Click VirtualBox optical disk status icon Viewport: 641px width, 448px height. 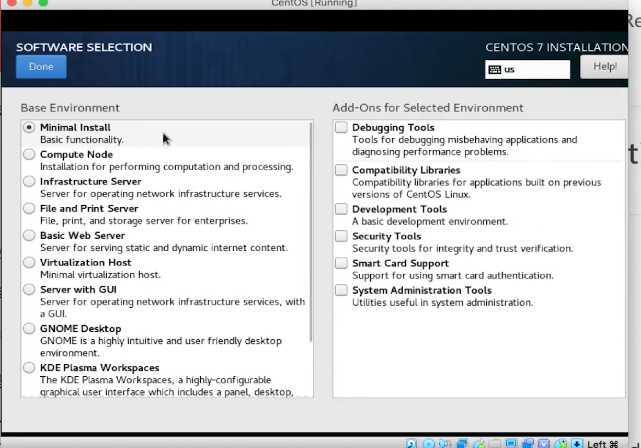point(429,444)
